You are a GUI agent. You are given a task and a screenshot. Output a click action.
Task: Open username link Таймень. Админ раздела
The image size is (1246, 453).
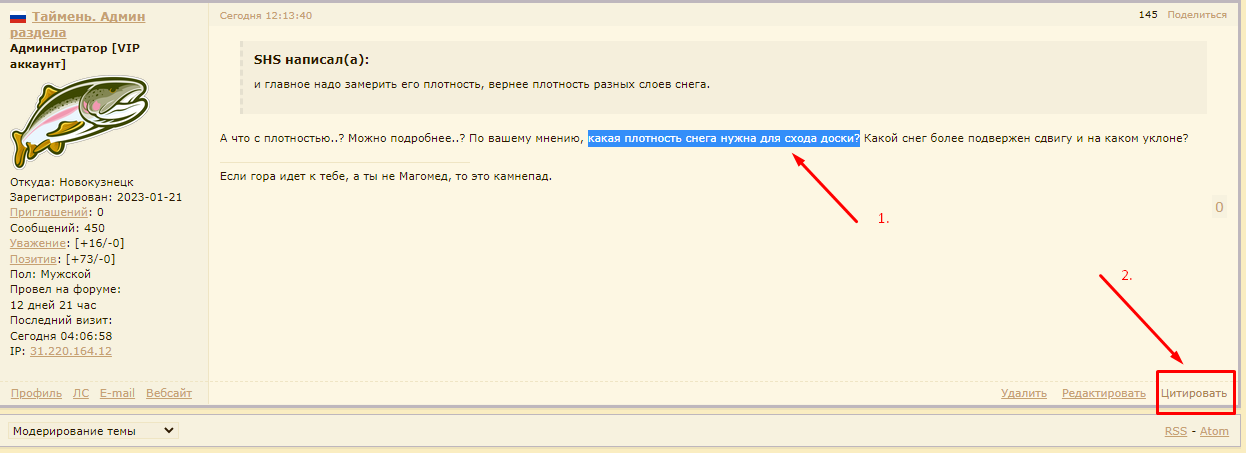point(77,25)
